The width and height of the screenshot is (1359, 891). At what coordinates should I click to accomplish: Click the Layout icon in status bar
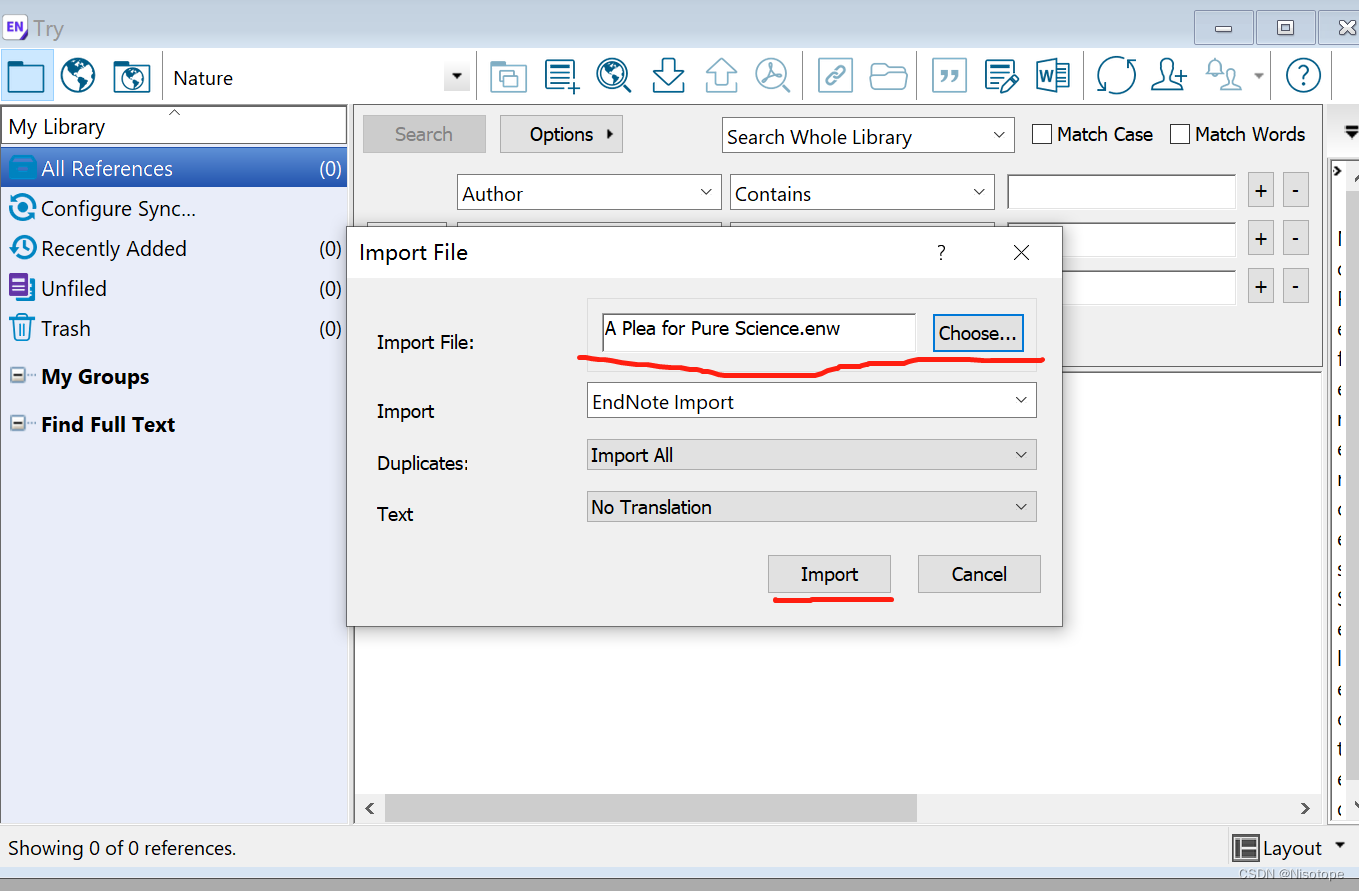pyautogui.click(x=1245, y=848)
